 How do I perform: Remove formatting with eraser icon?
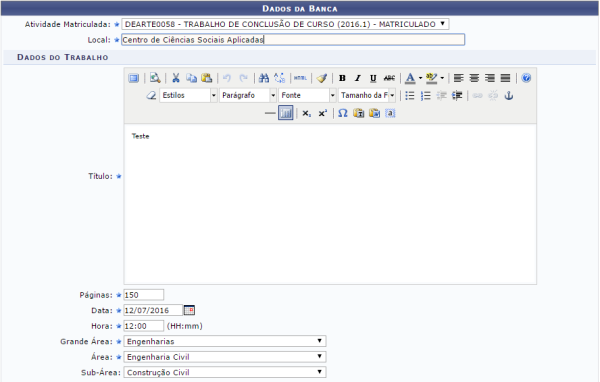[x=151, y=95]
